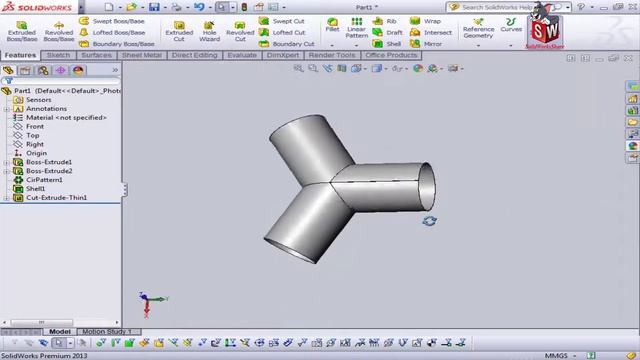Choose Swept Boss/Base command
This screenshot has height=360, width=640.
(112, 21)
